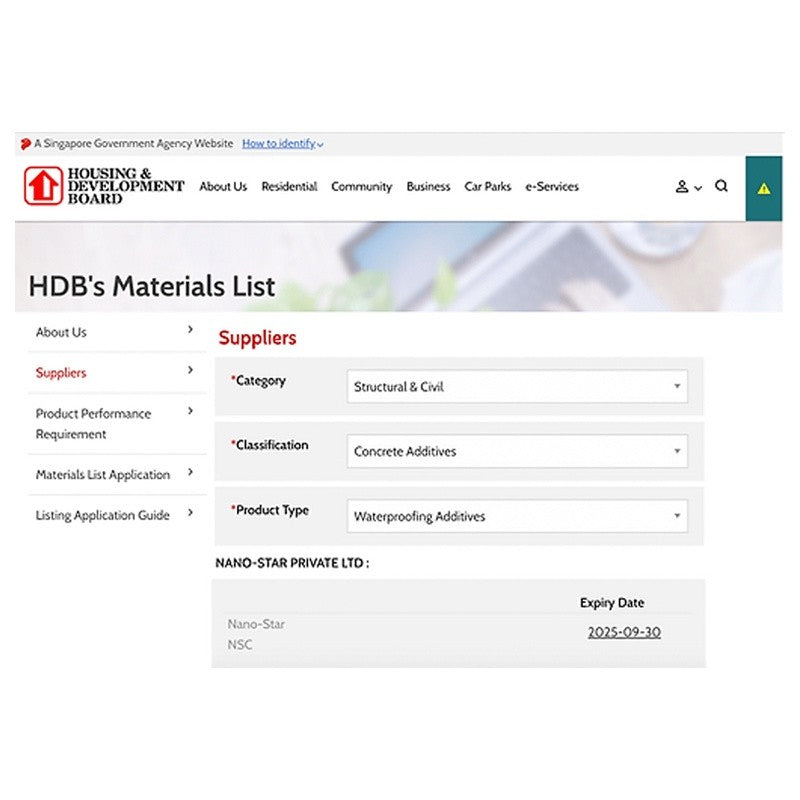Open Listing Application Guide sidebar item
800x800 pixels.
(x=103, y=515)
